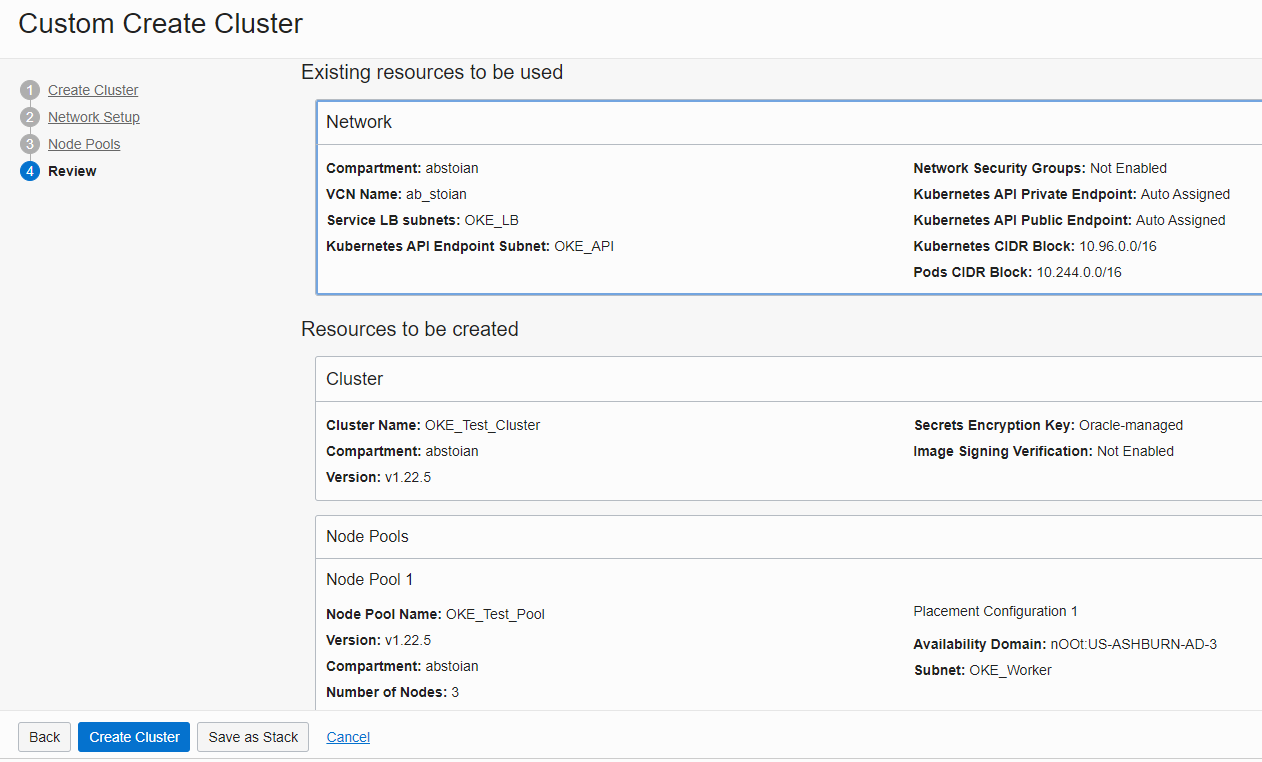This screenshot has height=762, width=1262.
Task: Click the Save as Stack button
Action: [253, 737]
